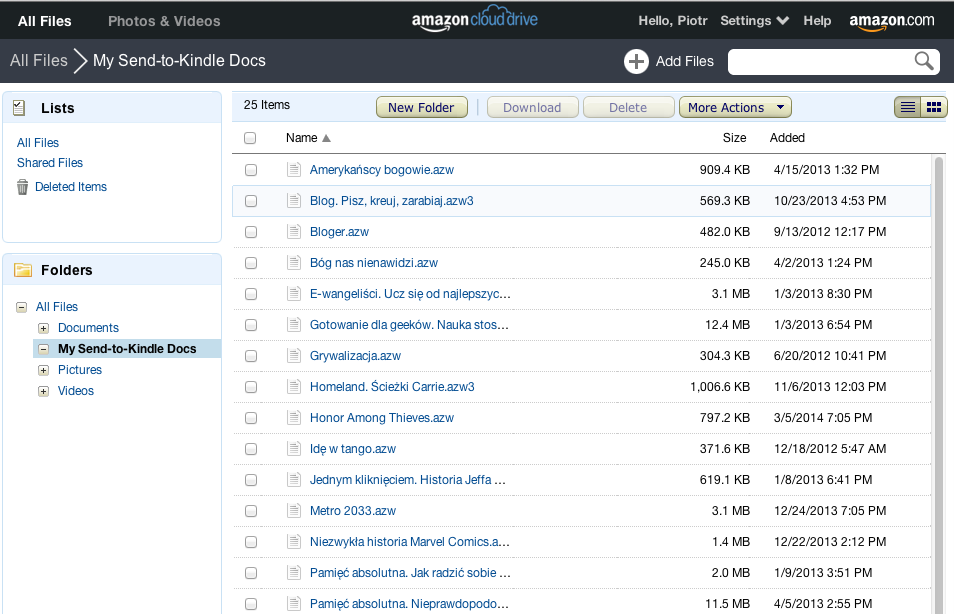
Task: Click the Lists panel clipboard icon
Action: 19,108
